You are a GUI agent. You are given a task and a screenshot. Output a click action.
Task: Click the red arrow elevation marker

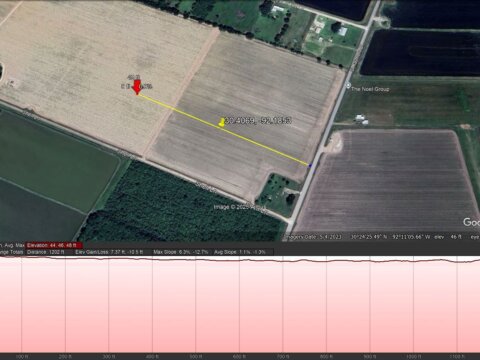137,87
